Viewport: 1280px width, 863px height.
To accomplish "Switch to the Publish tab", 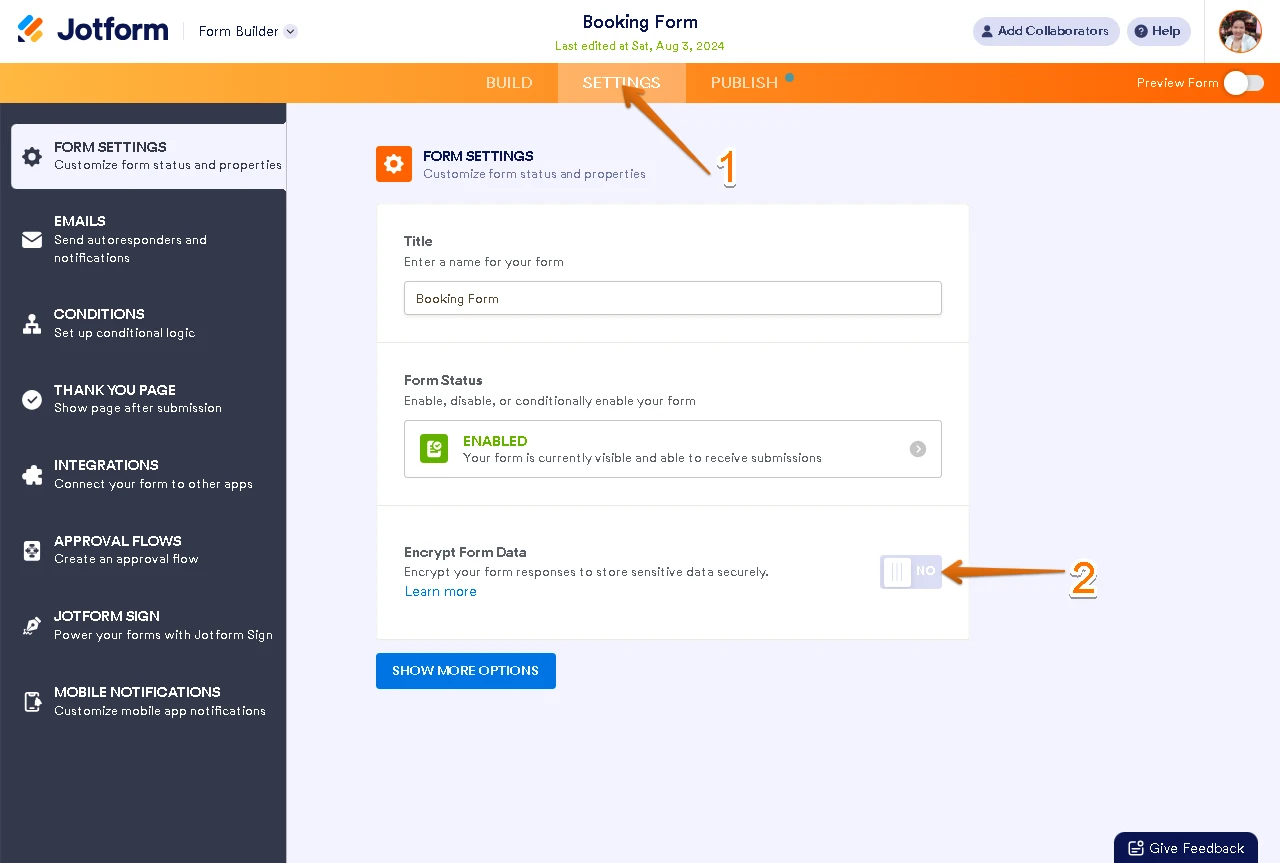I will [744, 83].
